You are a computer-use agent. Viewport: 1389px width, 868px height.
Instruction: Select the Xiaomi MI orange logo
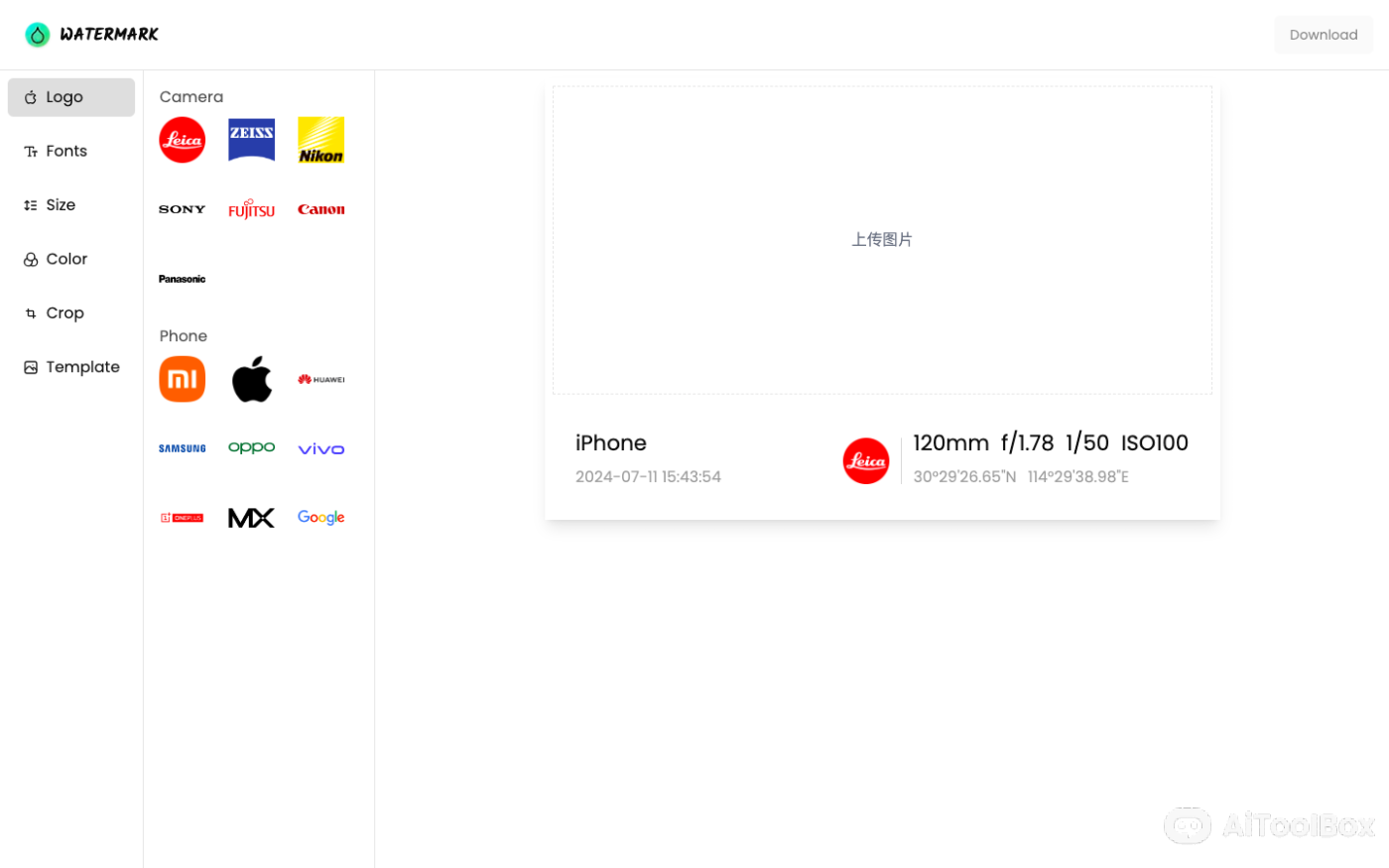(x=182, y=379)
